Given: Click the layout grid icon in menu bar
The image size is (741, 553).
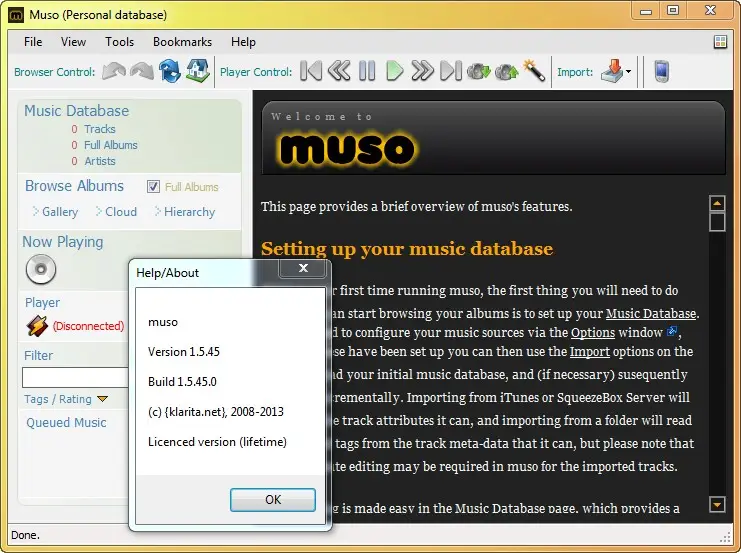Looking at the screenshot, I should 720,42.
